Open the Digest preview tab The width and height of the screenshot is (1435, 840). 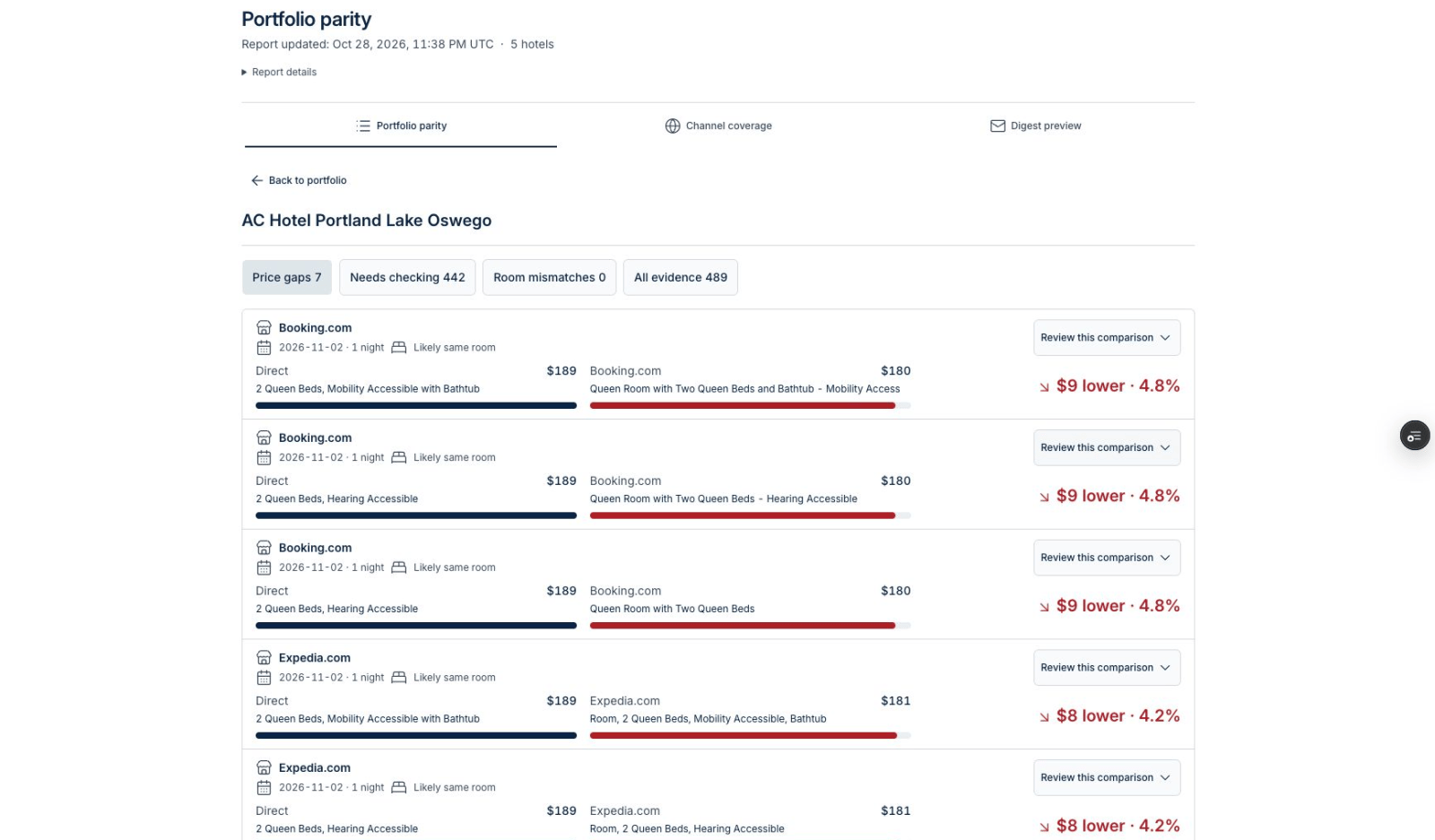[1035, 126]
